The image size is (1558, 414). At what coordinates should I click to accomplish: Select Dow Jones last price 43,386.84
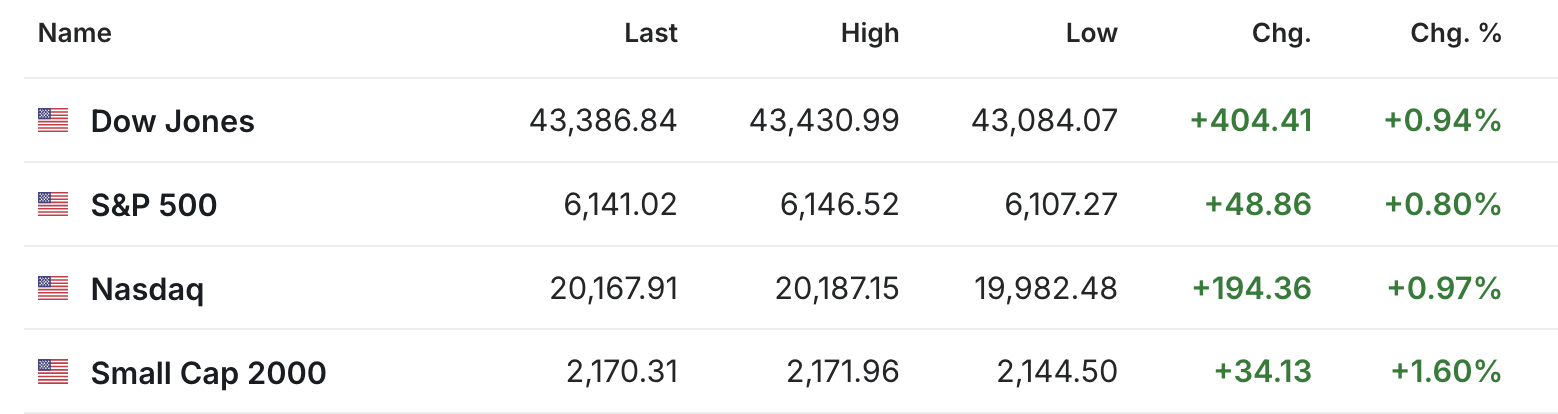[x=603, y=121]
